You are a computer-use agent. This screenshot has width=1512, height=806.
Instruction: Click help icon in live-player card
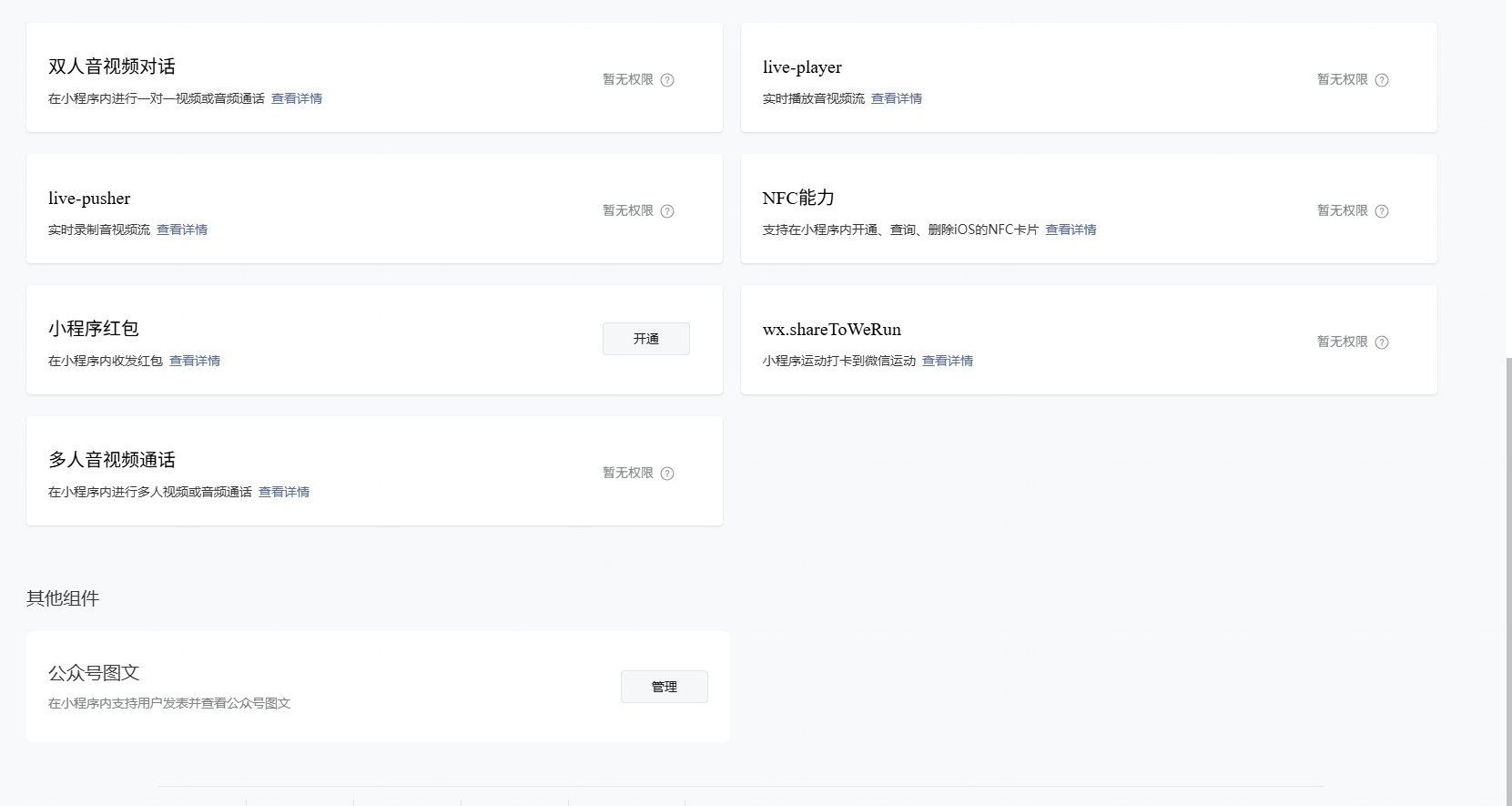pyautogui.click(x=1382, y=80)
